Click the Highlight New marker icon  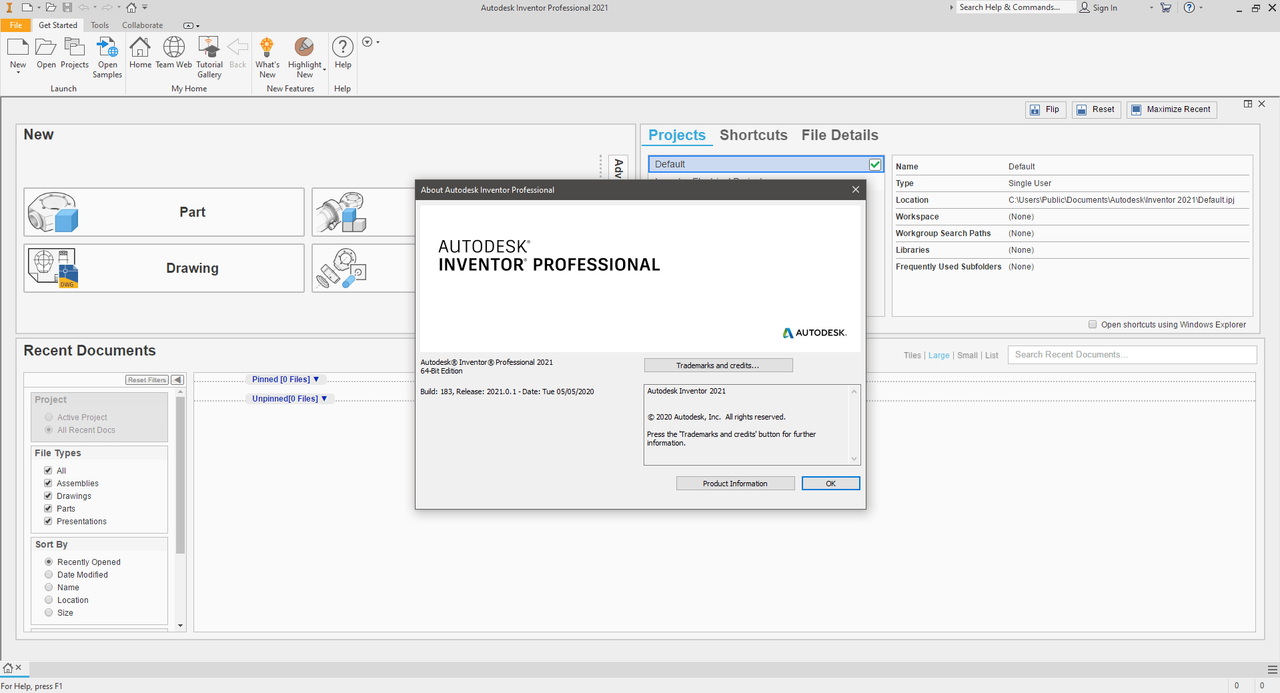tap(305, 47)
